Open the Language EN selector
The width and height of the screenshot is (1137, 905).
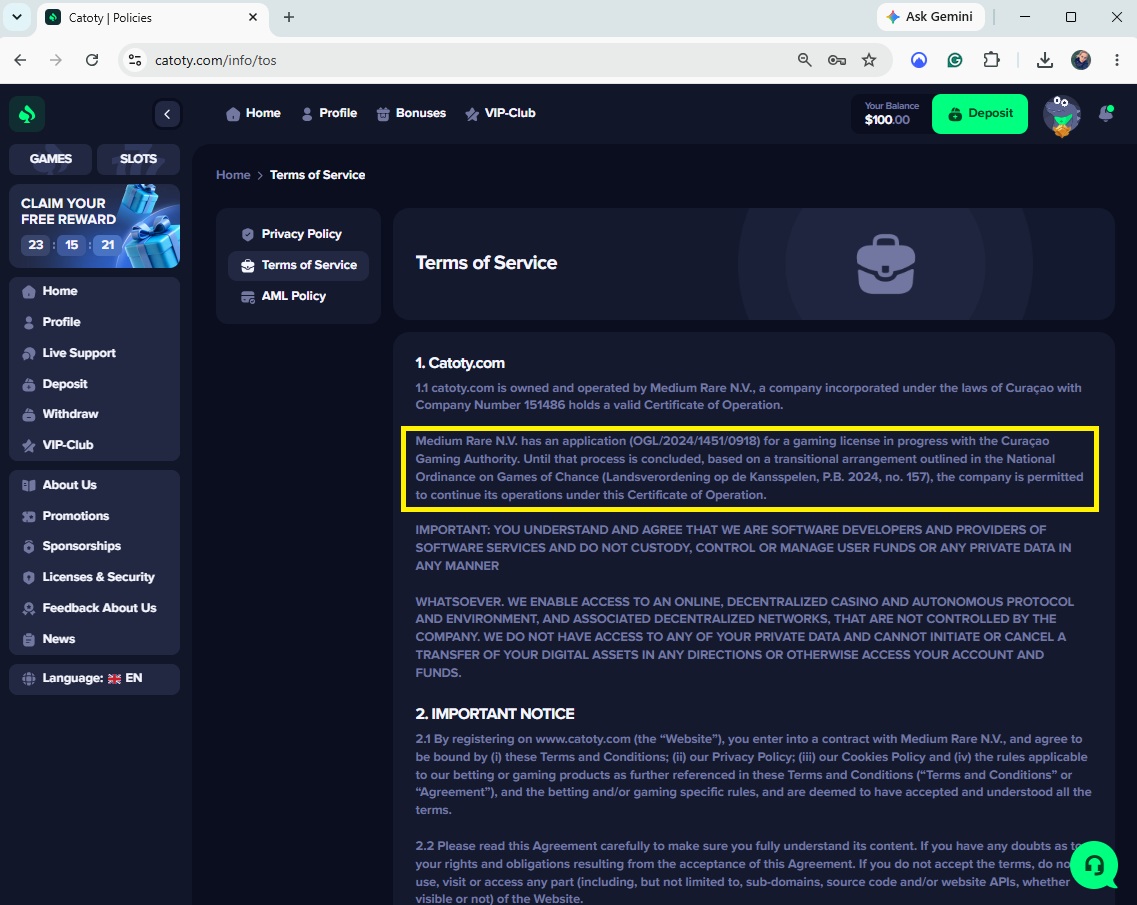(x=94, y=679)
